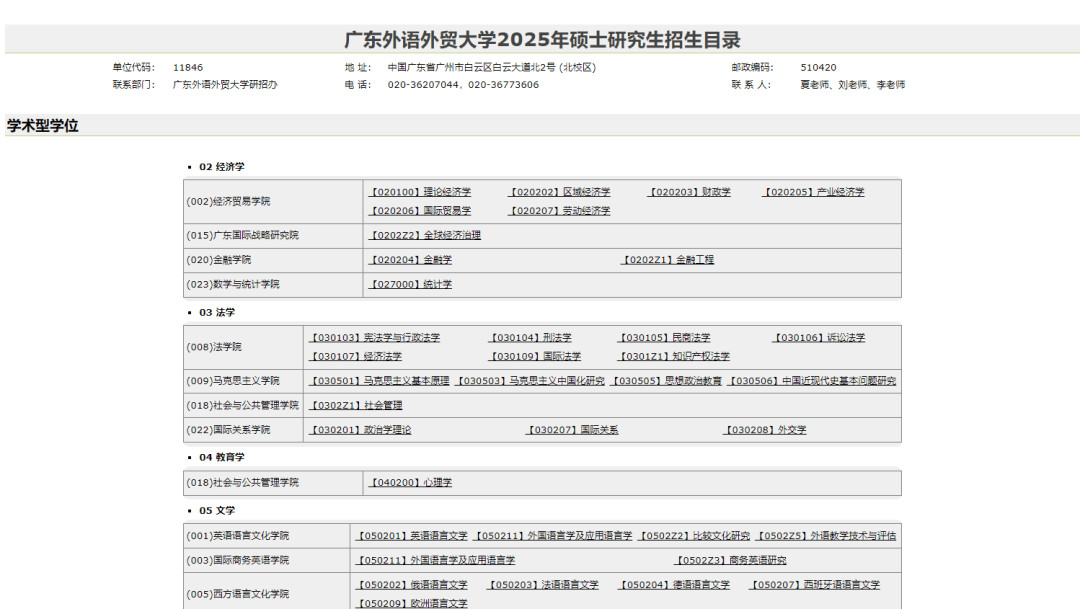The width and height of the screenshot is (1080, 609).
Task: Open the 【027000】统计学 link
Action: tap(410, 285)
